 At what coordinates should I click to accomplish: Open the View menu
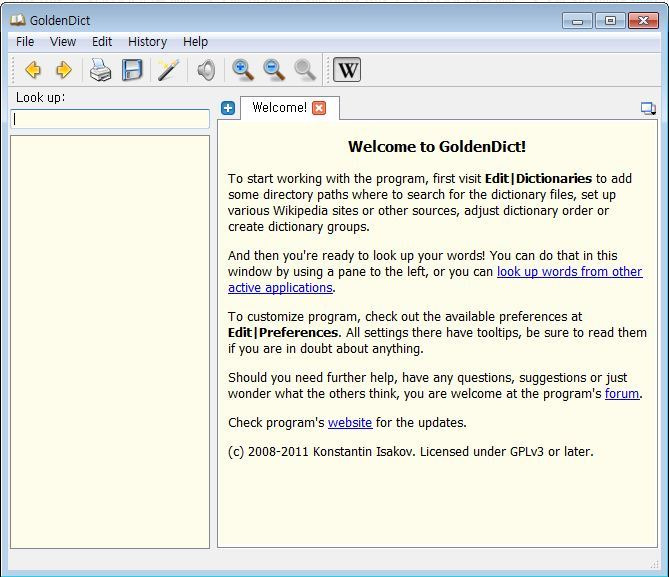pos(63,42)
